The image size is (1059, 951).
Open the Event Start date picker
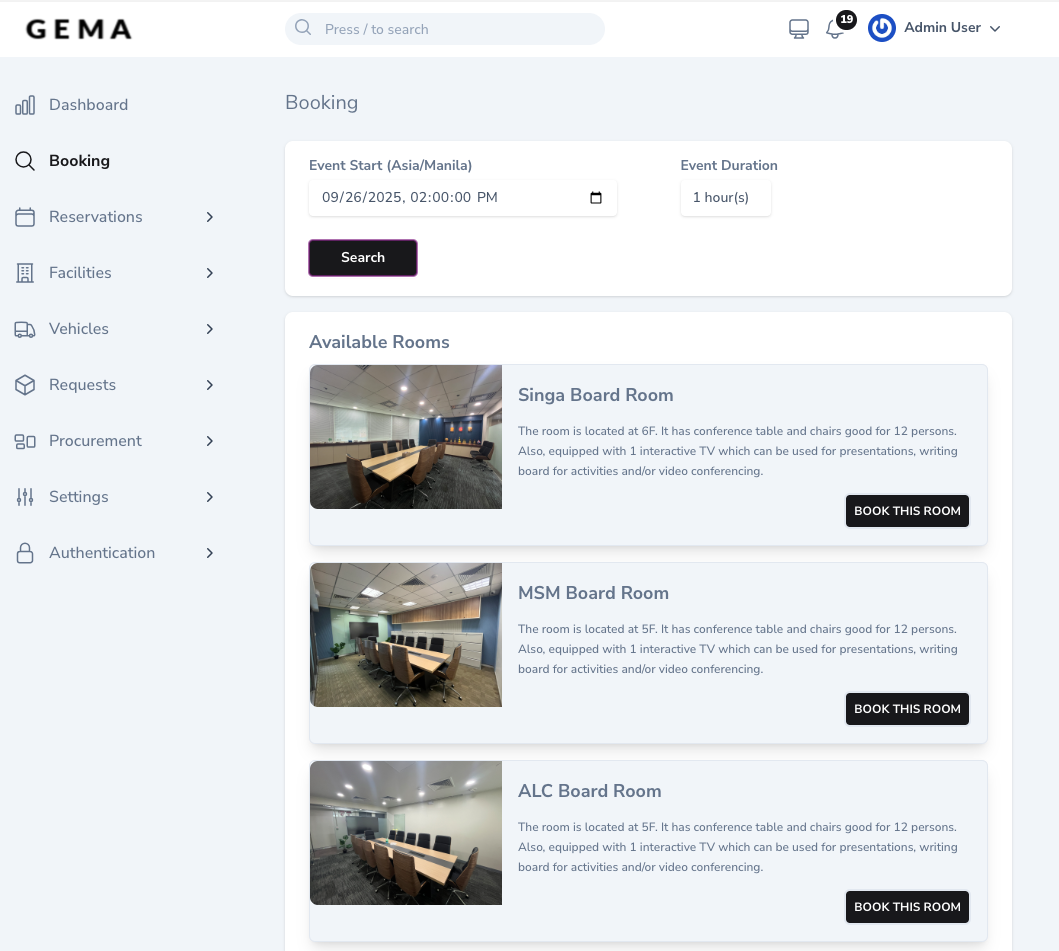(596, 197)
